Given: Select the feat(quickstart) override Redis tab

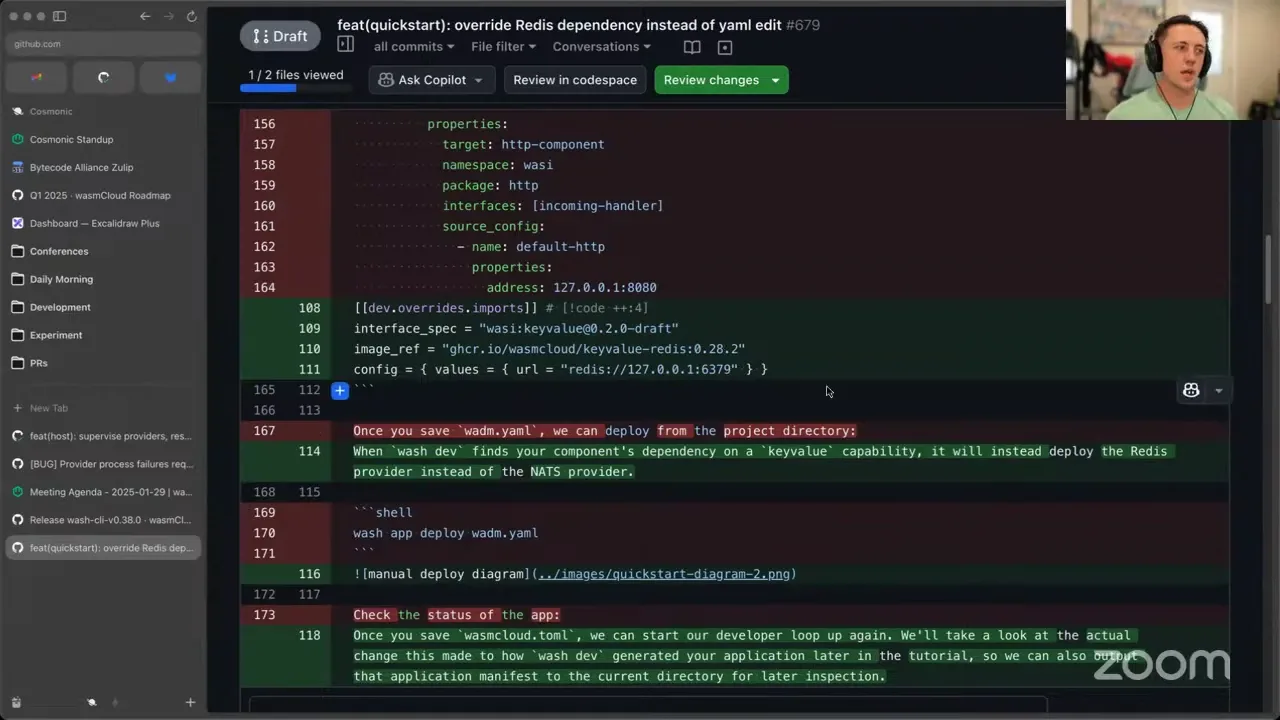Looking at the screenshot, I should (x=104, y=548).
